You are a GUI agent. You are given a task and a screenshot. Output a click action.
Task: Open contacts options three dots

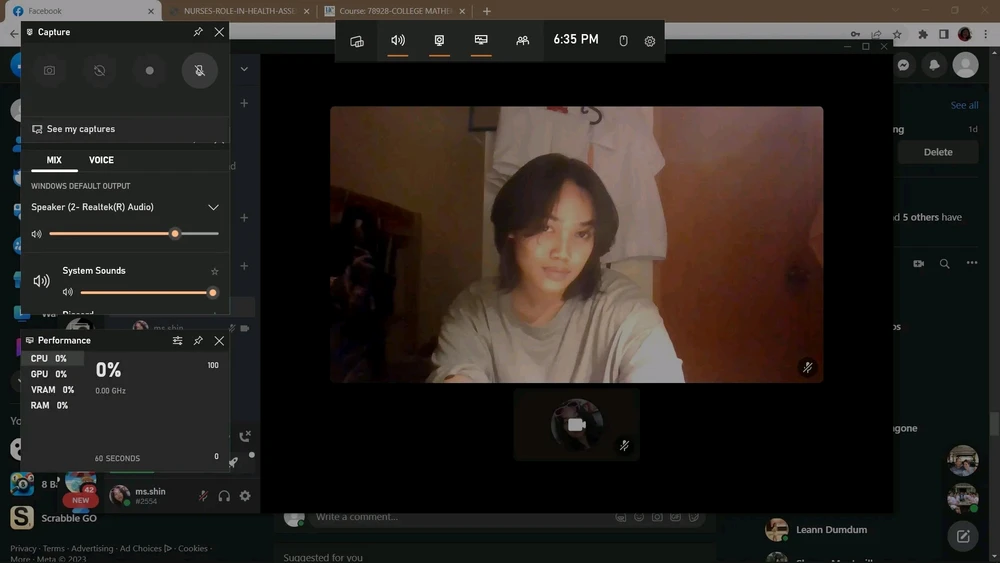pos(972,263)
